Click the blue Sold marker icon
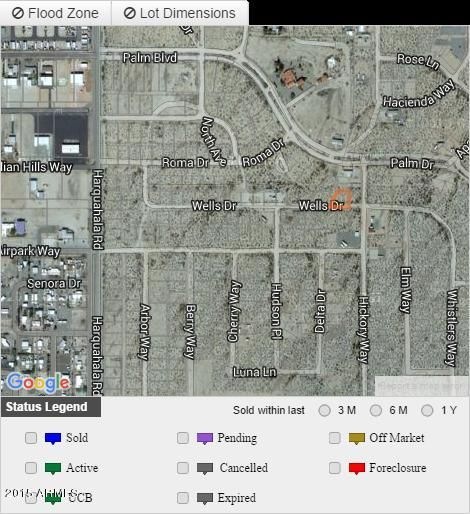This screenshot has height=514, width=470. click(53, 438)
